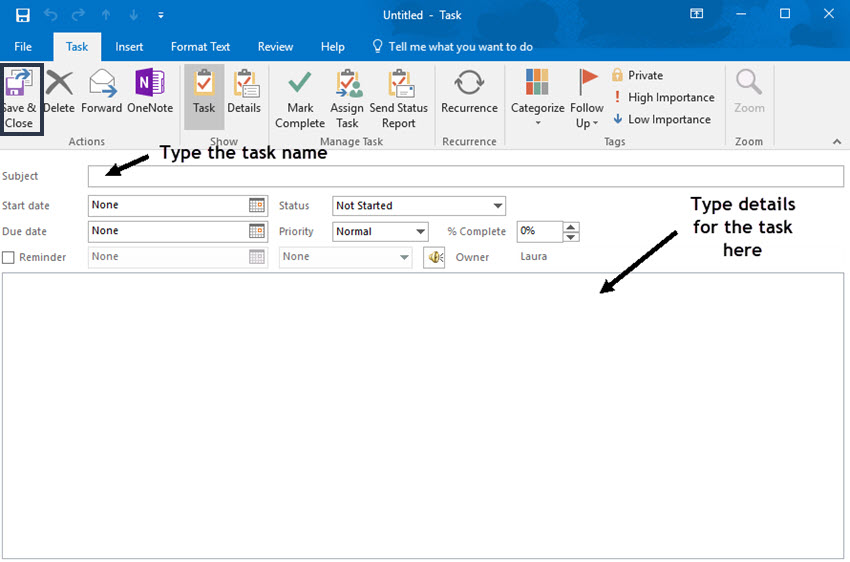
Task: Open the Reminder time dropdown
Action: [x=404, y=257]
